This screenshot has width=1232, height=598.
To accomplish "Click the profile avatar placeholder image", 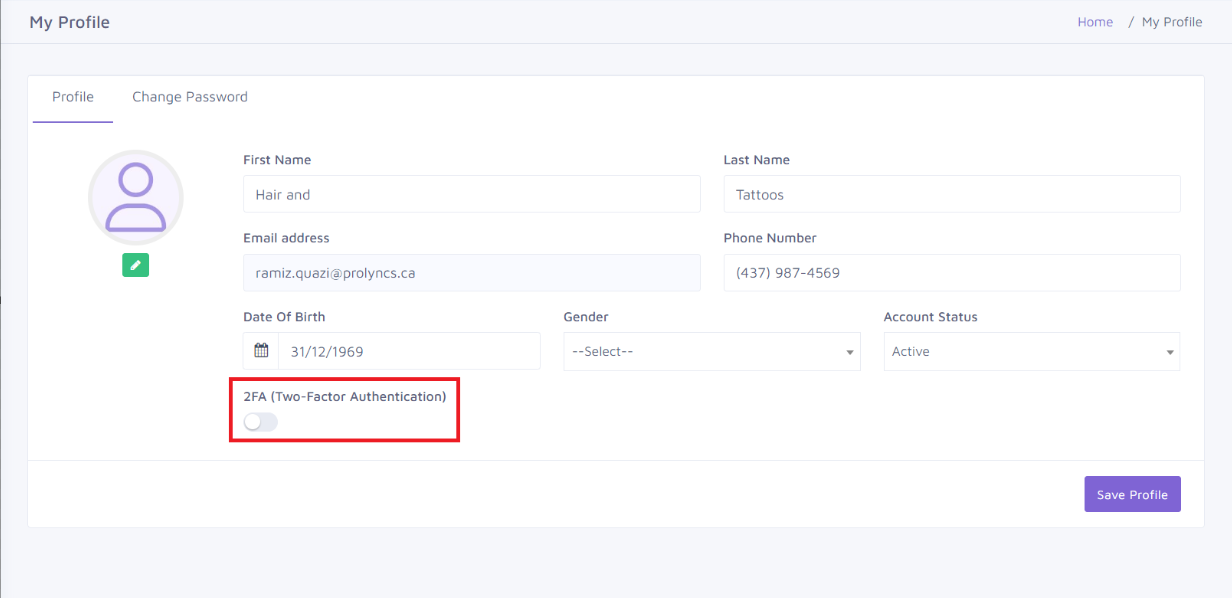I will click(136, 198).
